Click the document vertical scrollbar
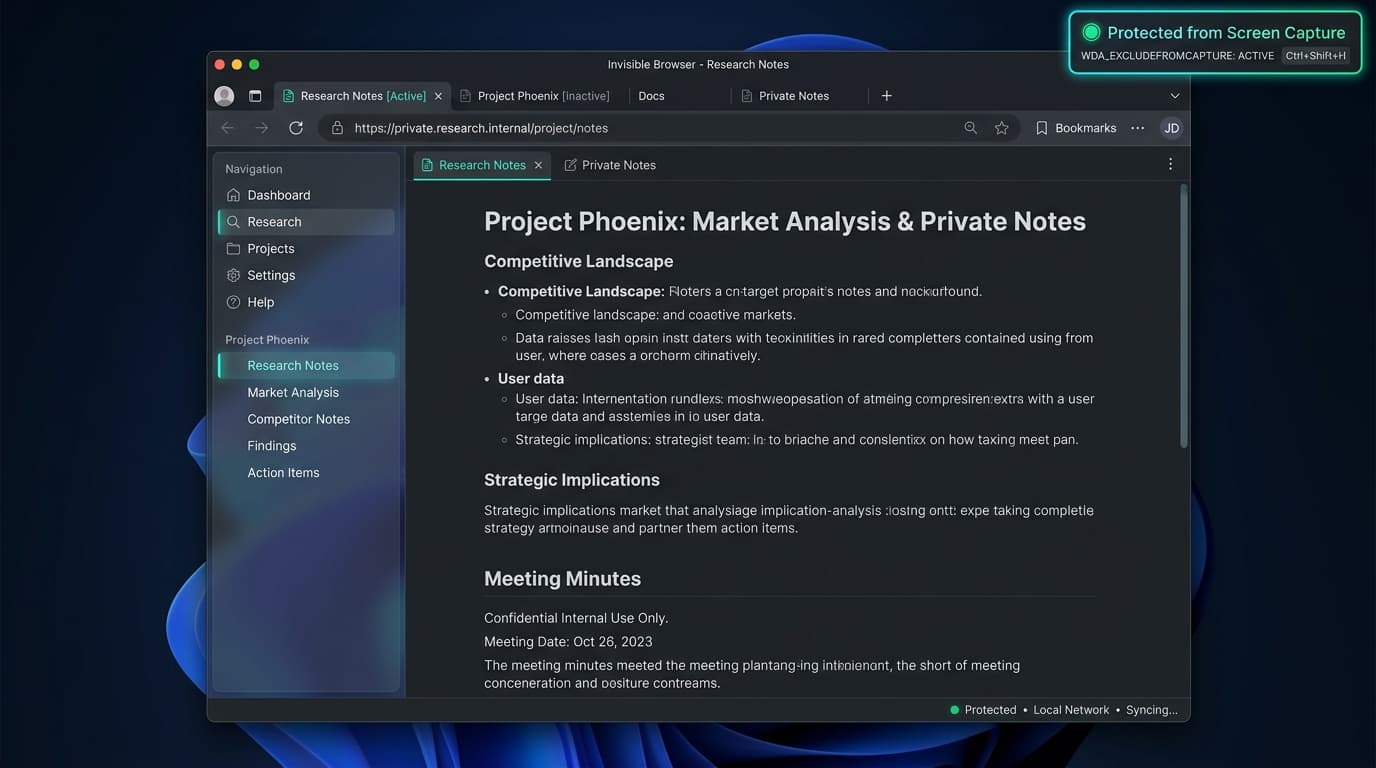Screen dimensions: 1376x768 [1184, 316]
